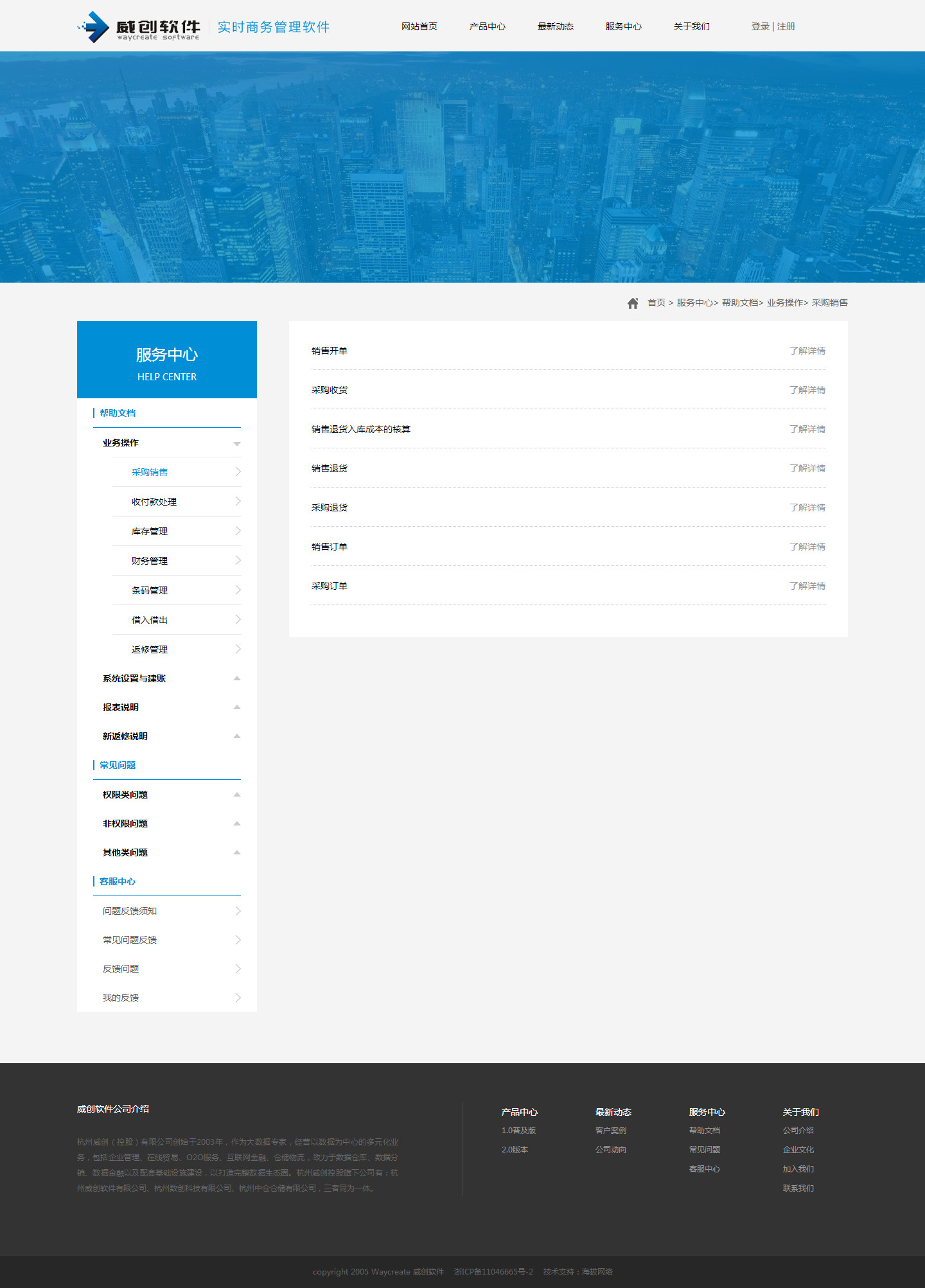Image resolution: width=925 pixels, height=1288 pixels.
Task: Click 了解详情 for 销售订单
Action: tap(807, 547)
